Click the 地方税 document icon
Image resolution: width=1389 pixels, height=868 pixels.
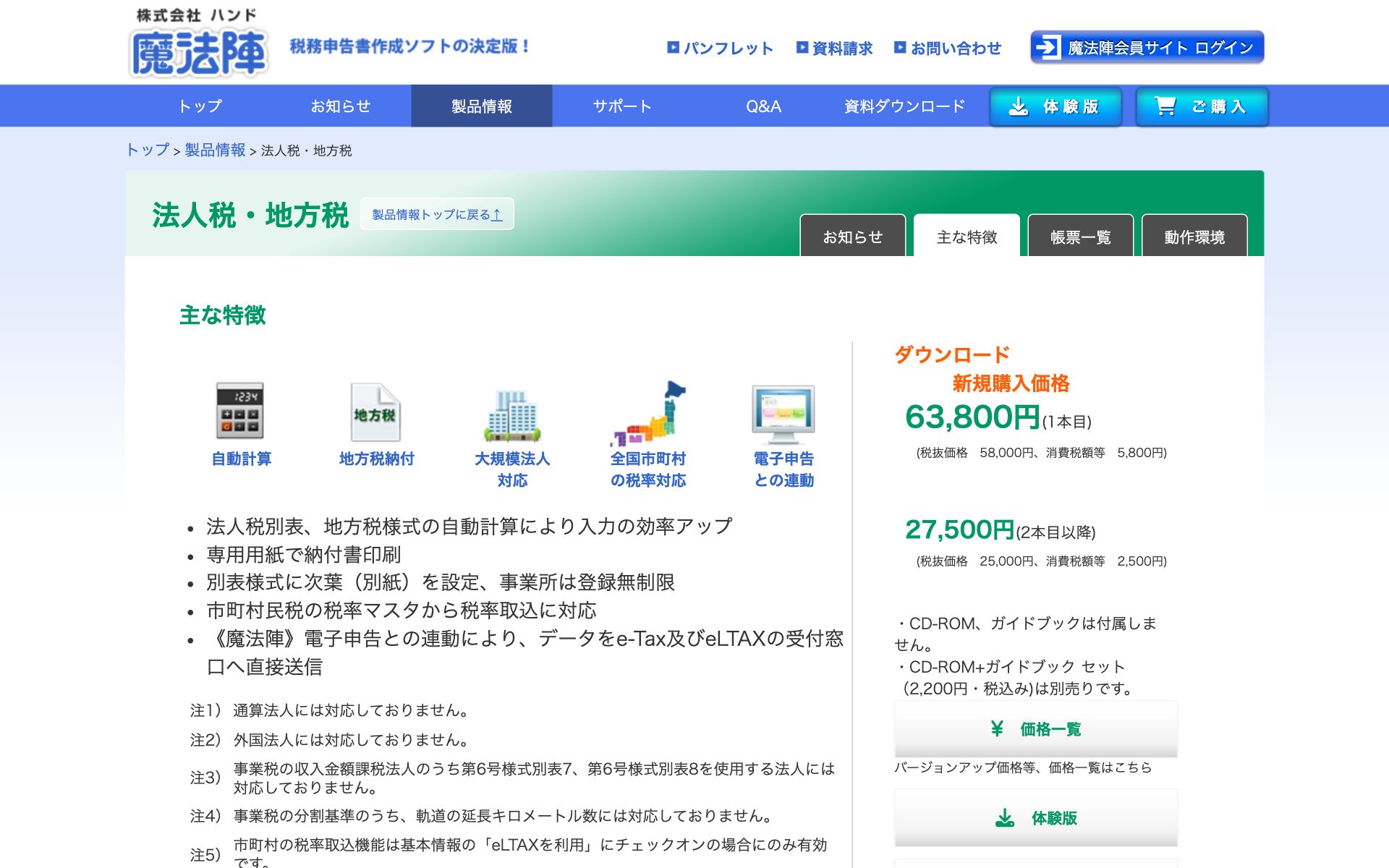point(375,412)
